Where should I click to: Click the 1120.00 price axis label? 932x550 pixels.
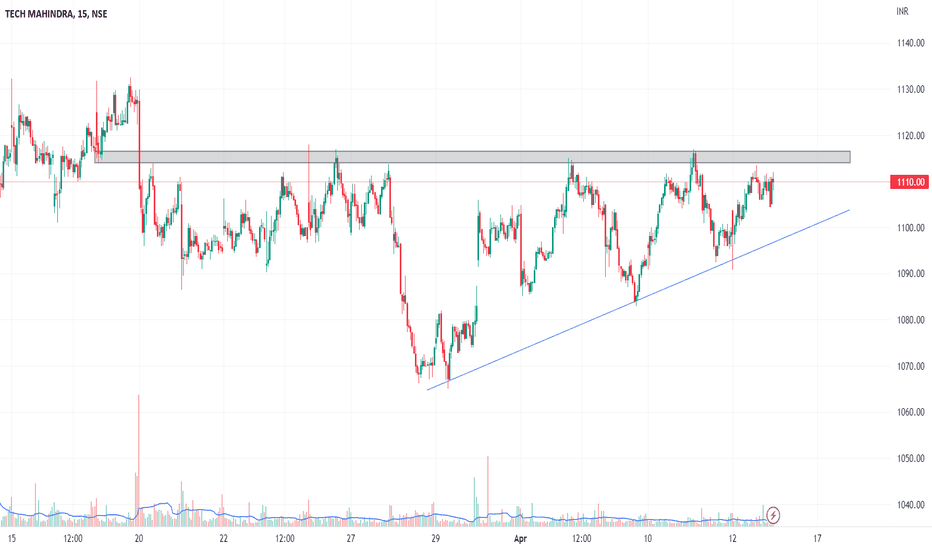coord(911,136)
